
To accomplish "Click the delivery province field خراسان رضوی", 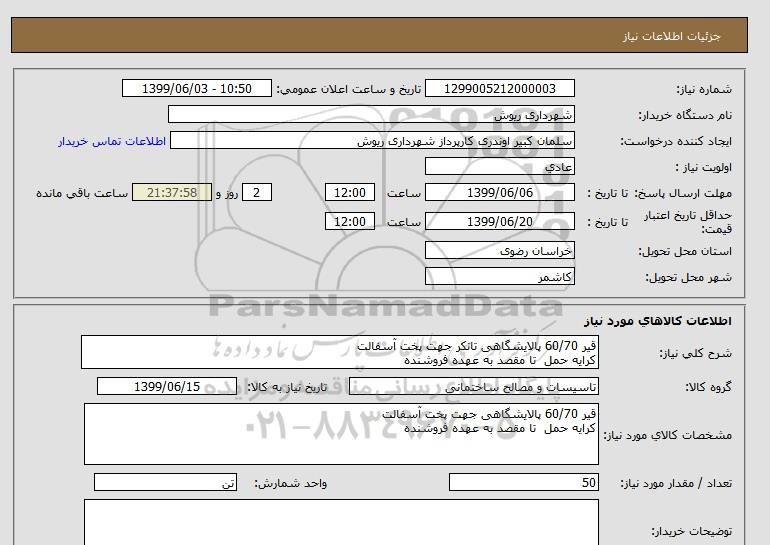I will tap(499, 250).
